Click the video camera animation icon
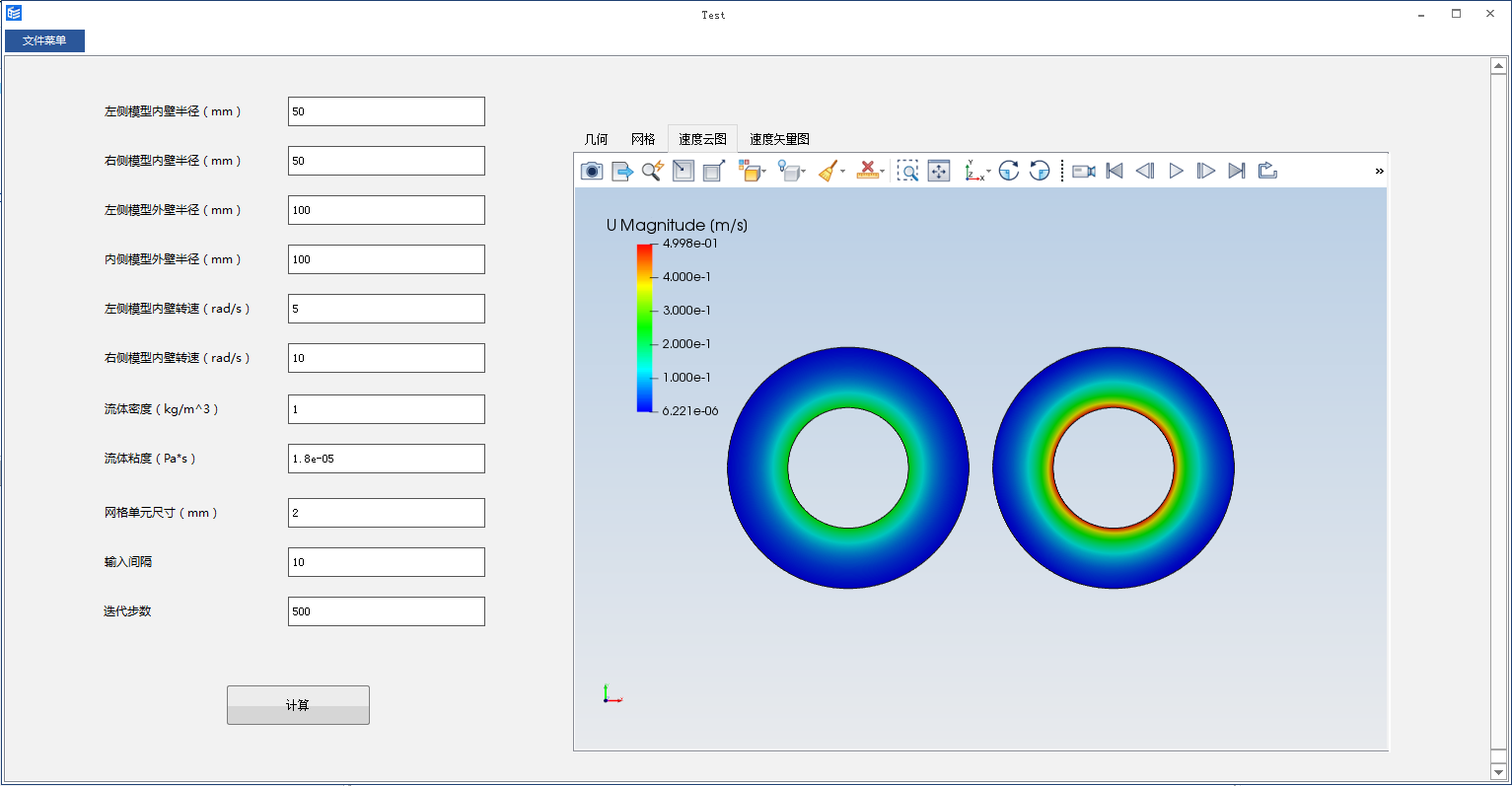The height and width of the screenshot is (786, 1512). tap(1084, 171)
